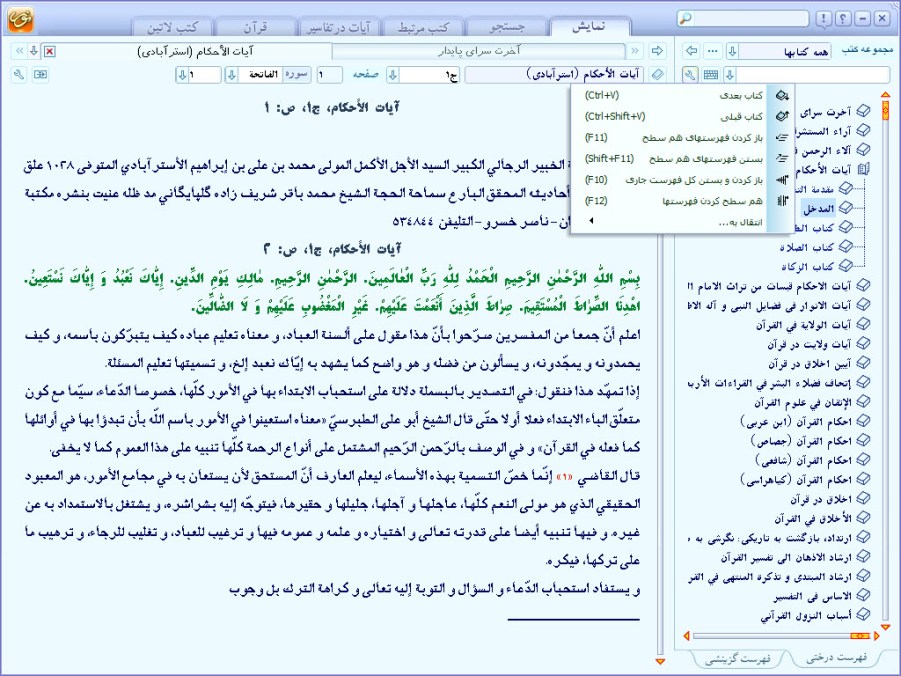Open the on-screen keyboard icon
Viewport: 901px width, 676px height.
pos(711,75)
